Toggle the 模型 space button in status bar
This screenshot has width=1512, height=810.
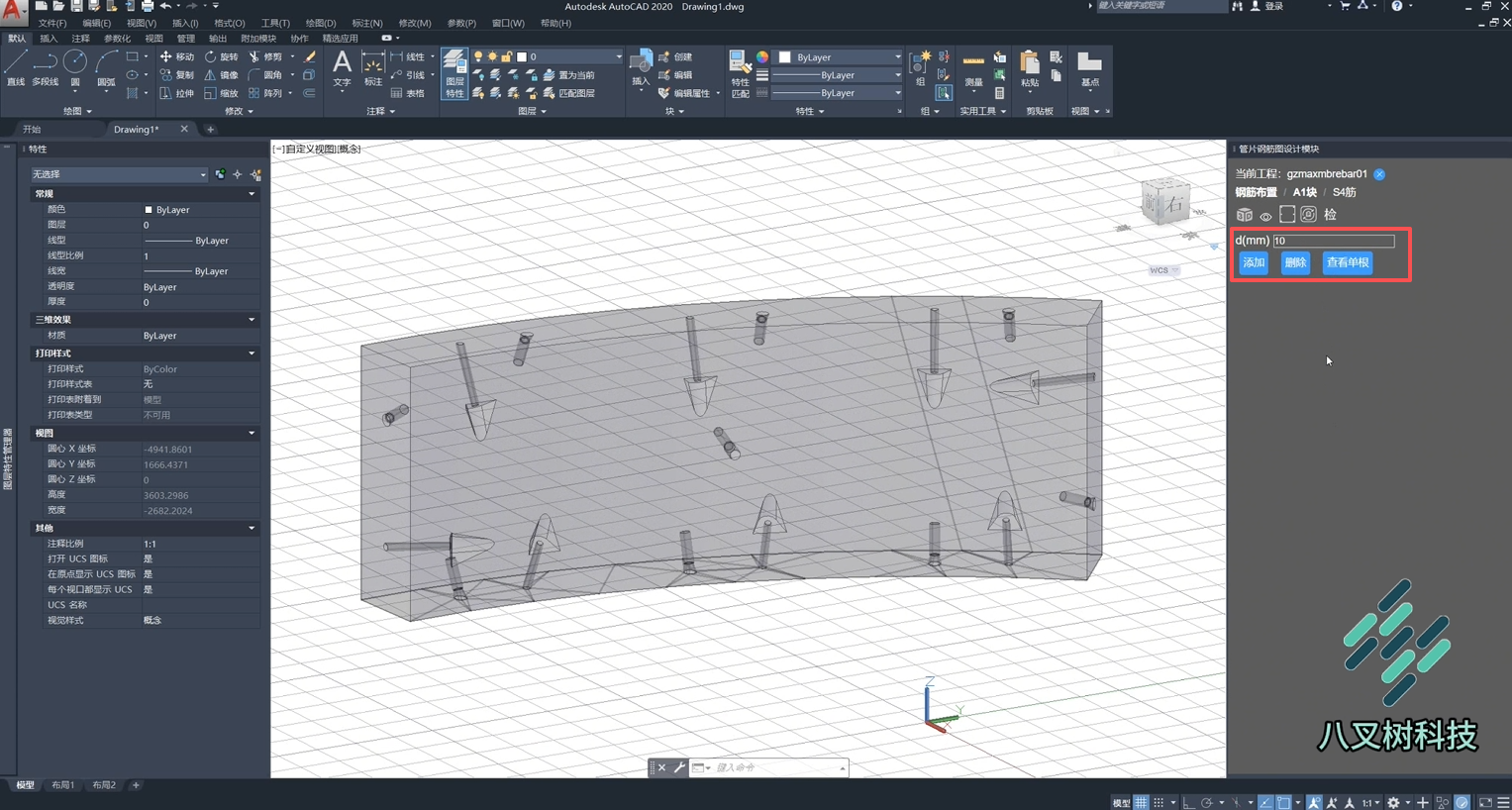(x=1121, y=802)
